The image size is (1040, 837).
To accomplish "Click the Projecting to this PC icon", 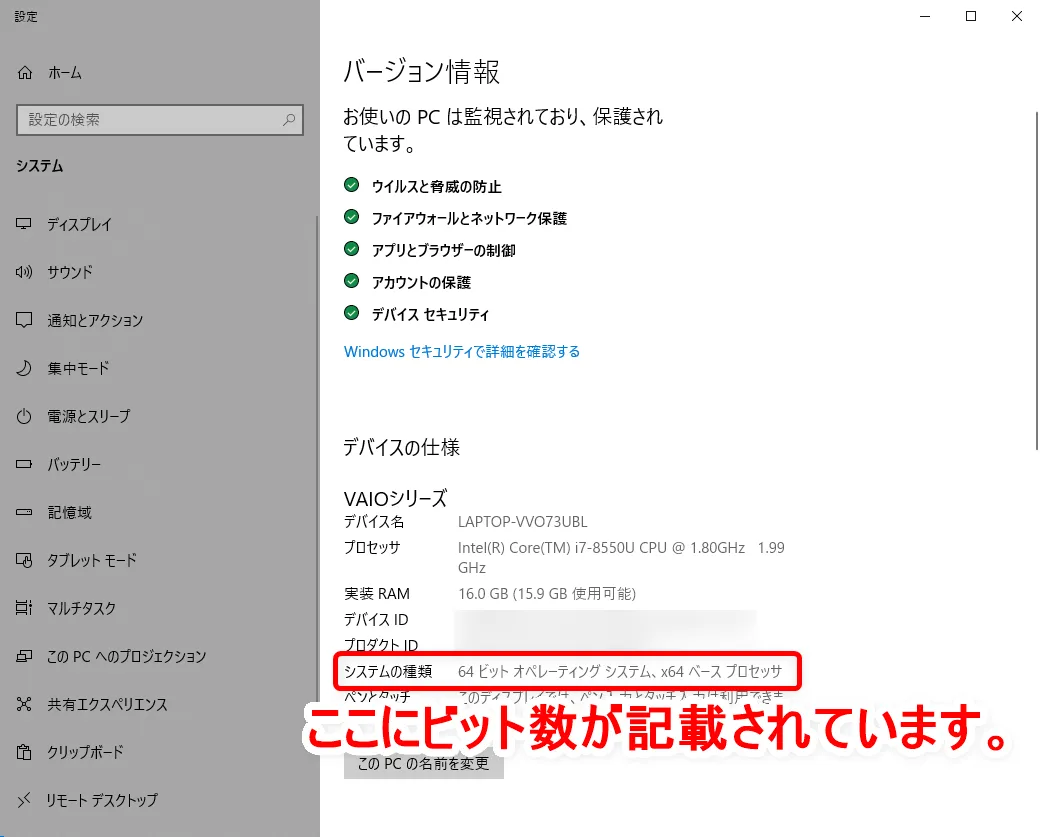I will point(24,657).
